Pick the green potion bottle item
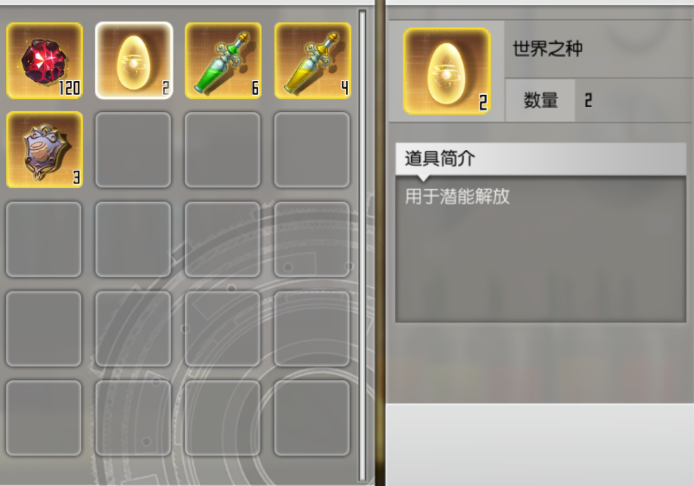This screenshot has height=486, width=694. [223, 61]
